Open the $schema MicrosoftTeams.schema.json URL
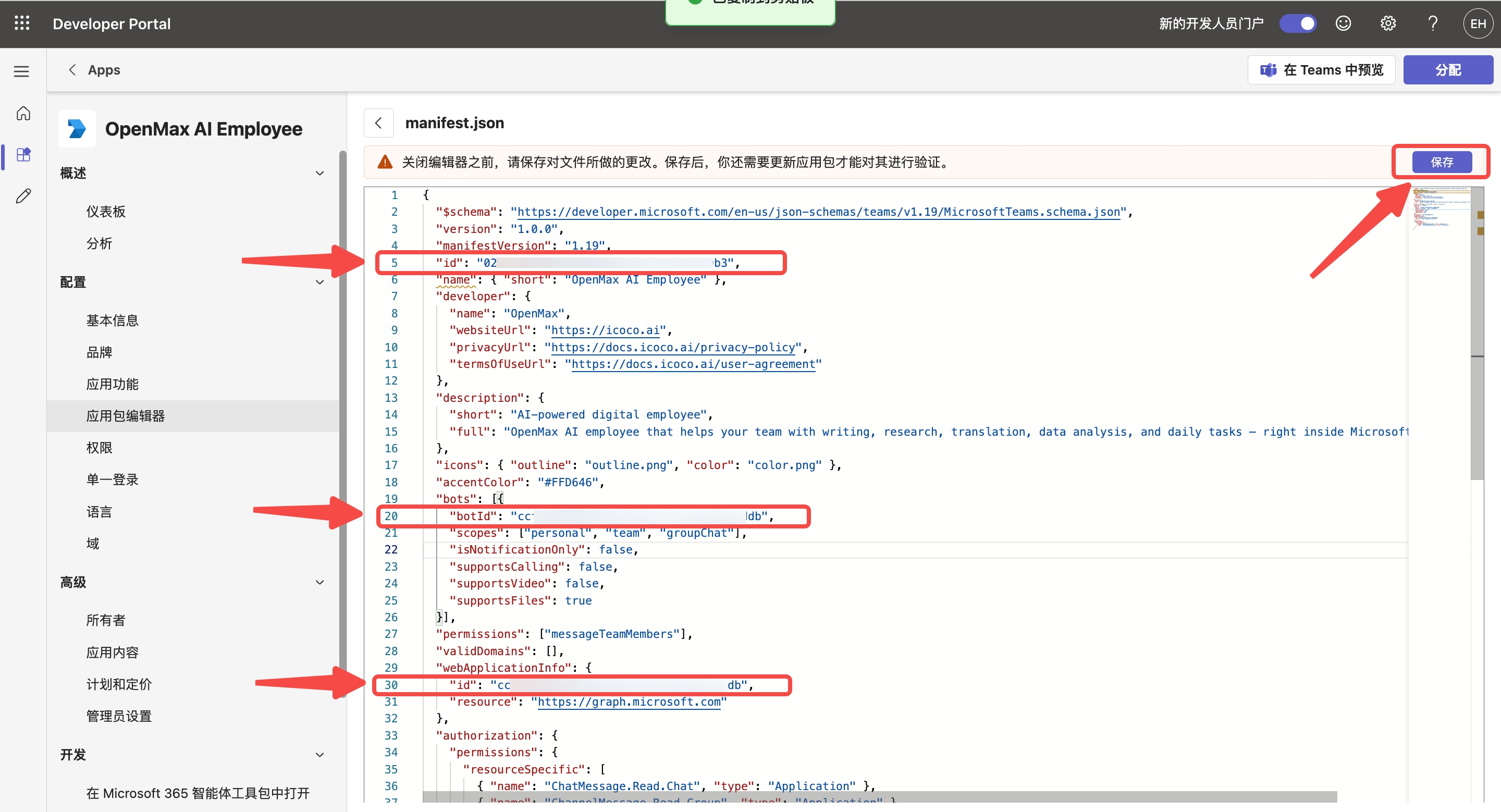Viewport: 1501px width, 812px height. point(818,212)
